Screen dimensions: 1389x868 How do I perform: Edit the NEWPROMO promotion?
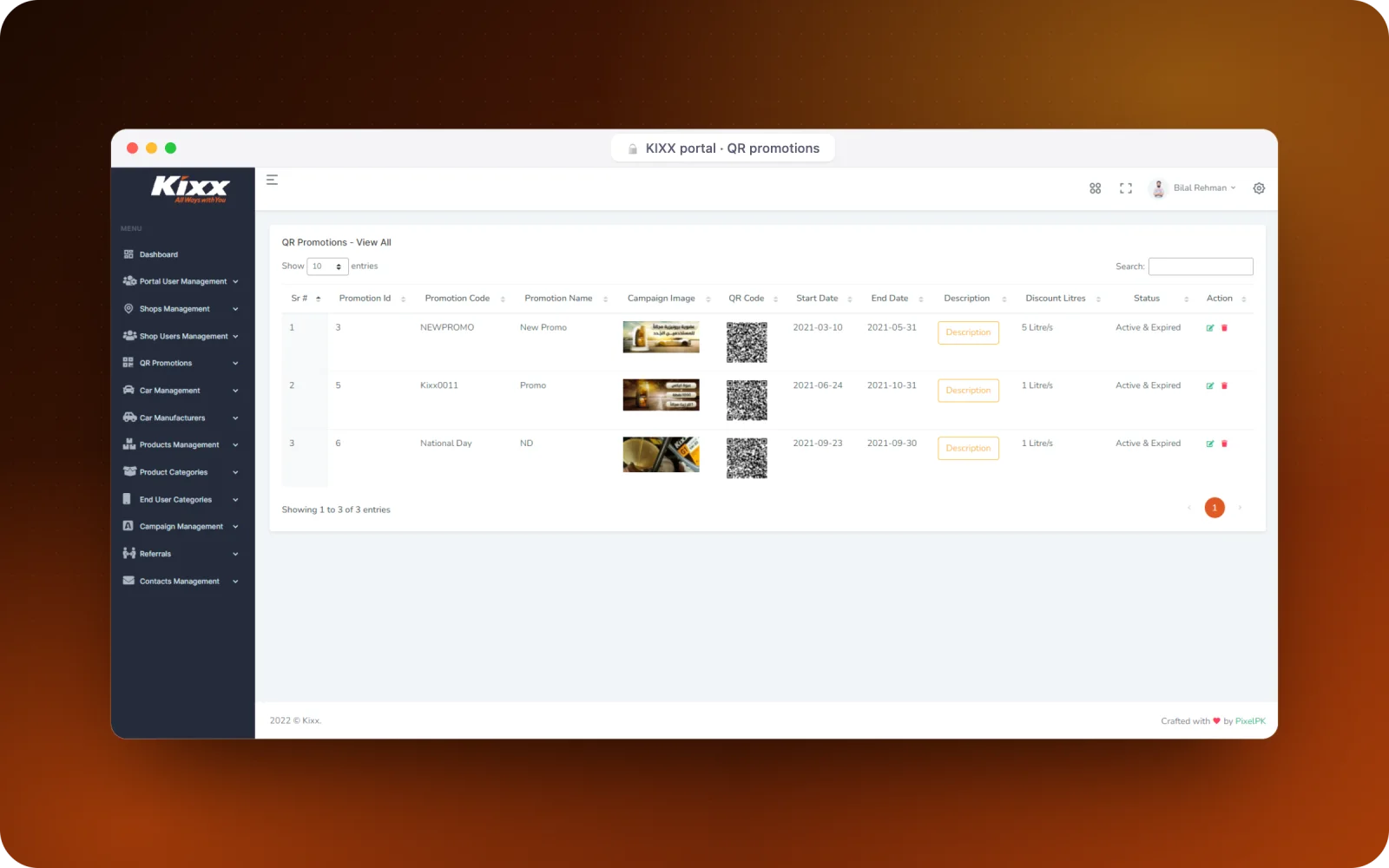(x=1210, y=328)
